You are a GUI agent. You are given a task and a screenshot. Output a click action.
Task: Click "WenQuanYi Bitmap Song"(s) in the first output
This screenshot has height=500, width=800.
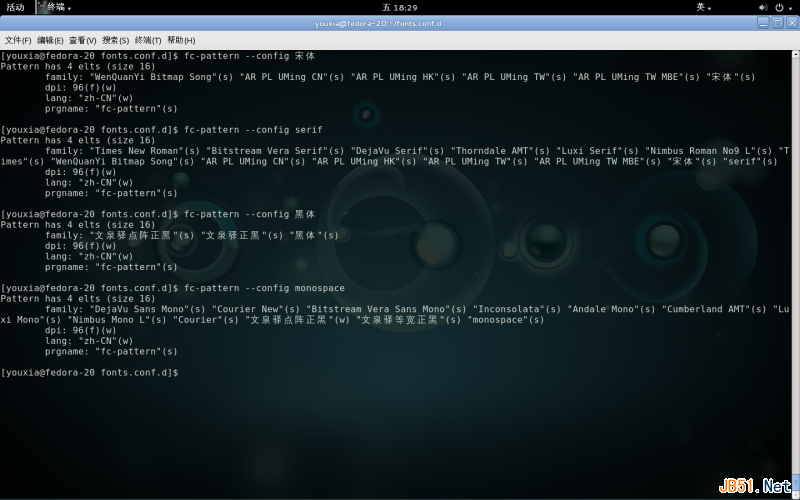[x=161, y=77]
